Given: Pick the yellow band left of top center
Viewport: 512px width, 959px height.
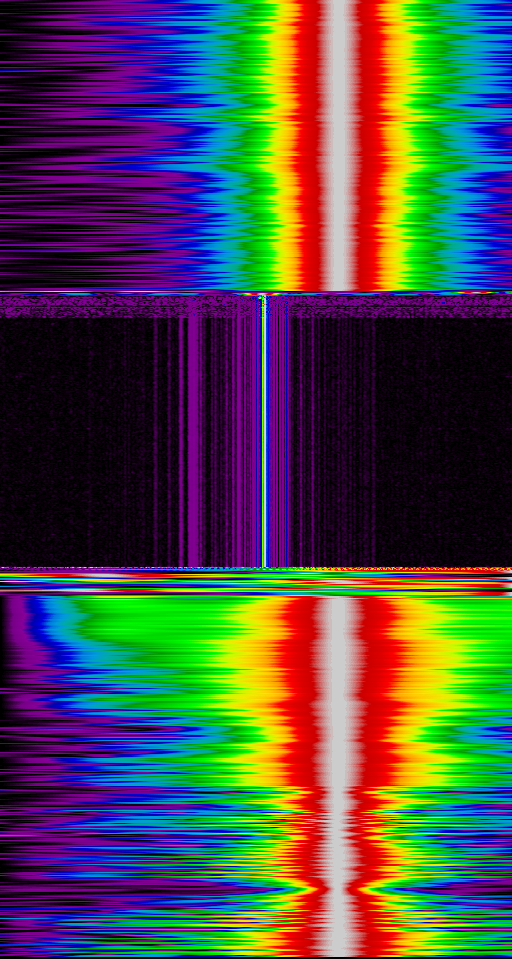Looking at the screenshot, I should pyautogui.click(x=285, y=145).
